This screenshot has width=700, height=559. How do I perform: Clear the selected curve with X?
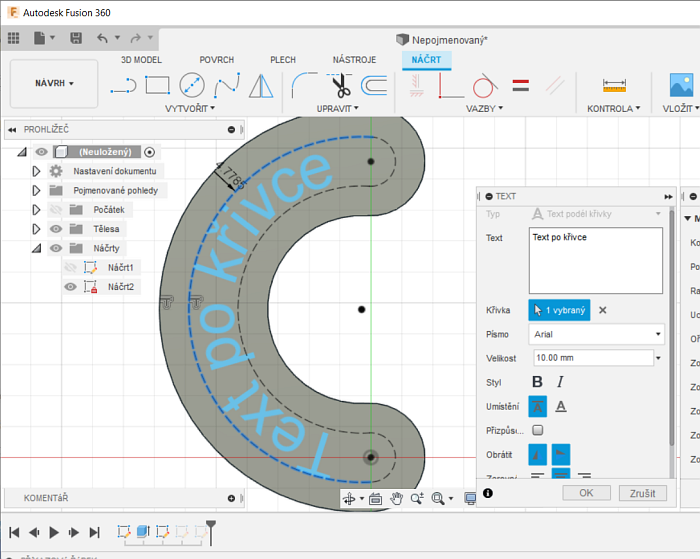[602, 310]
